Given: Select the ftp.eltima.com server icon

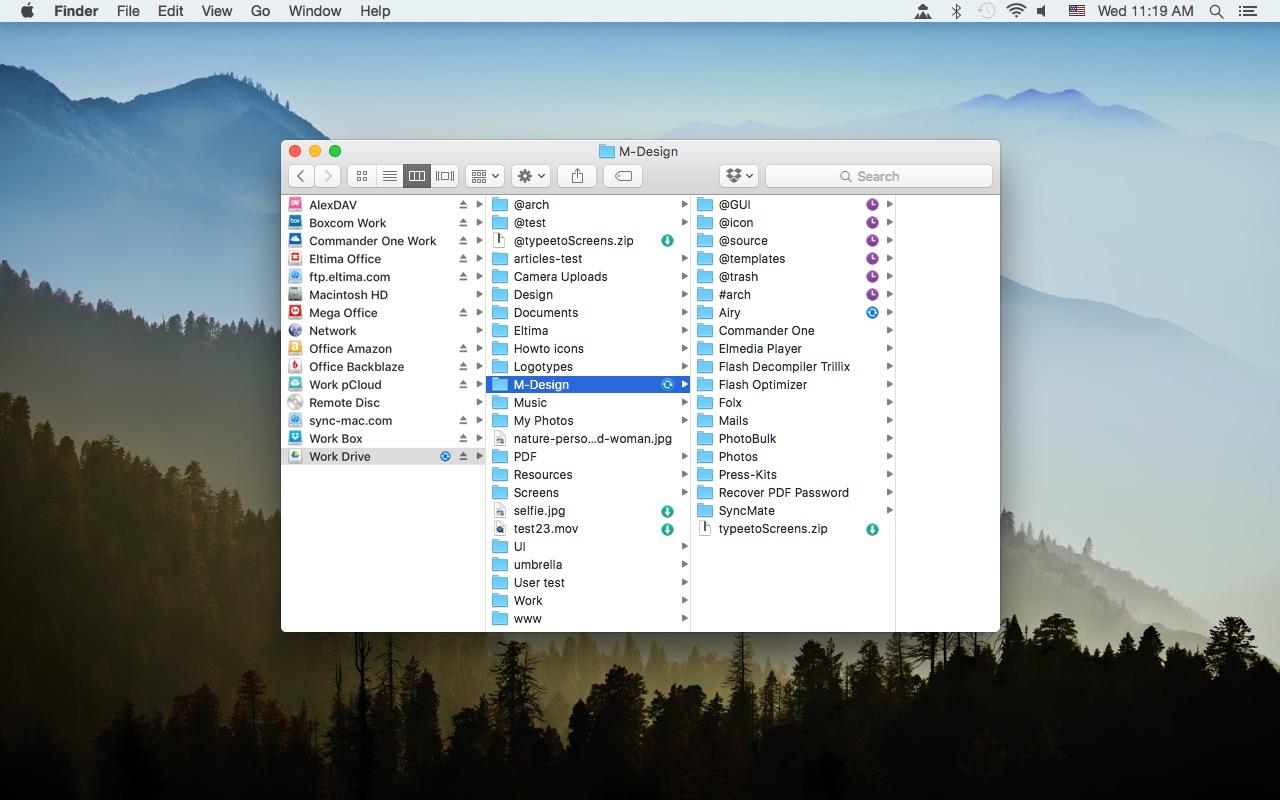Looking at the screenshot, I should click(295, 277).
